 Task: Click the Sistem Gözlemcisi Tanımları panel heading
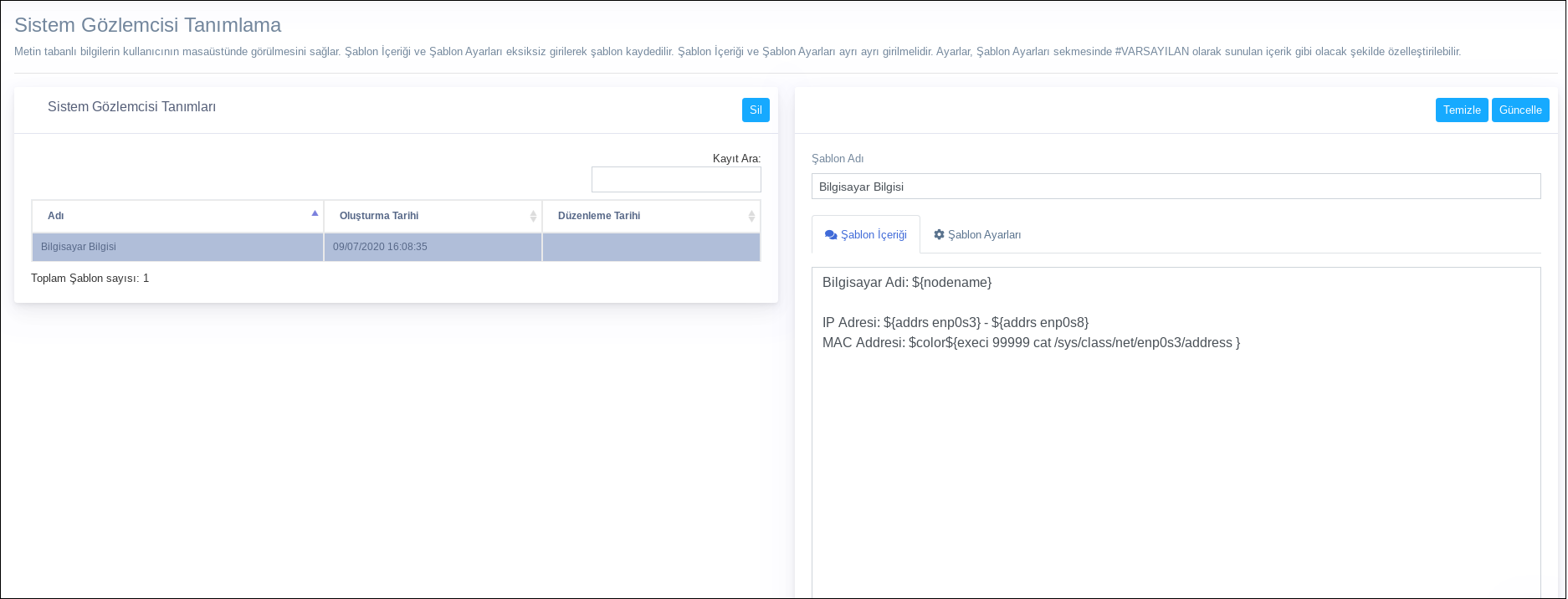(x=131, y=107)
